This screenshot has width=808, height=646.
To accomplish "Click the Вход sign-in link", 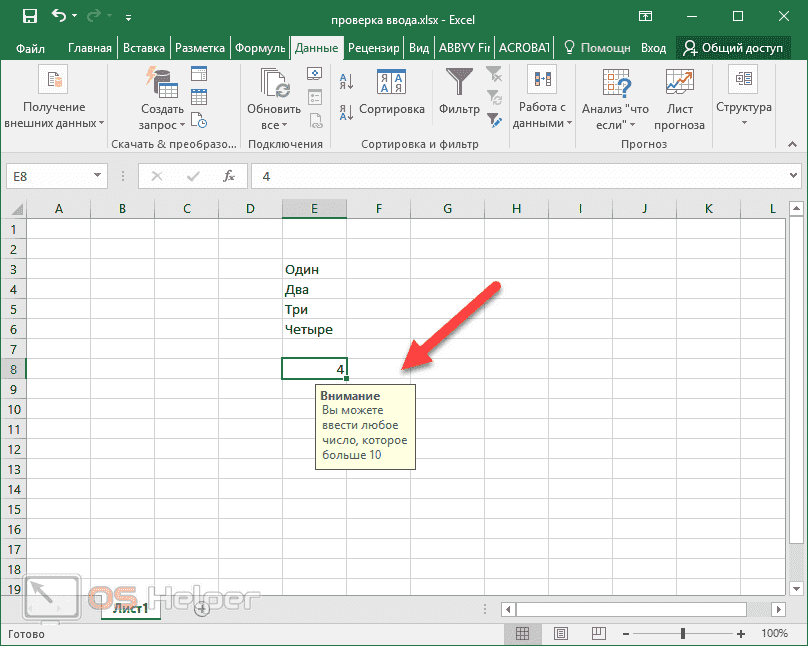I will [x=653, y=48].
